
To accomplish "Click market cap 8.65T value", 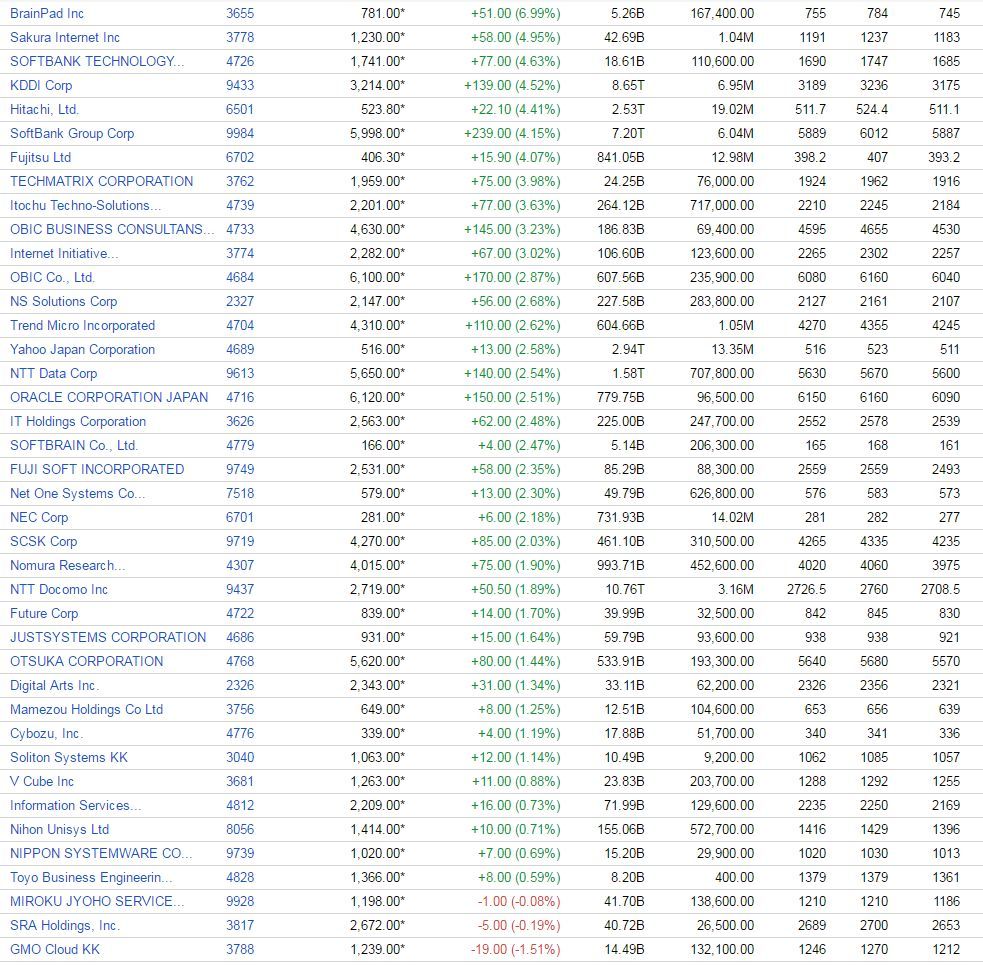I will 628,85.
